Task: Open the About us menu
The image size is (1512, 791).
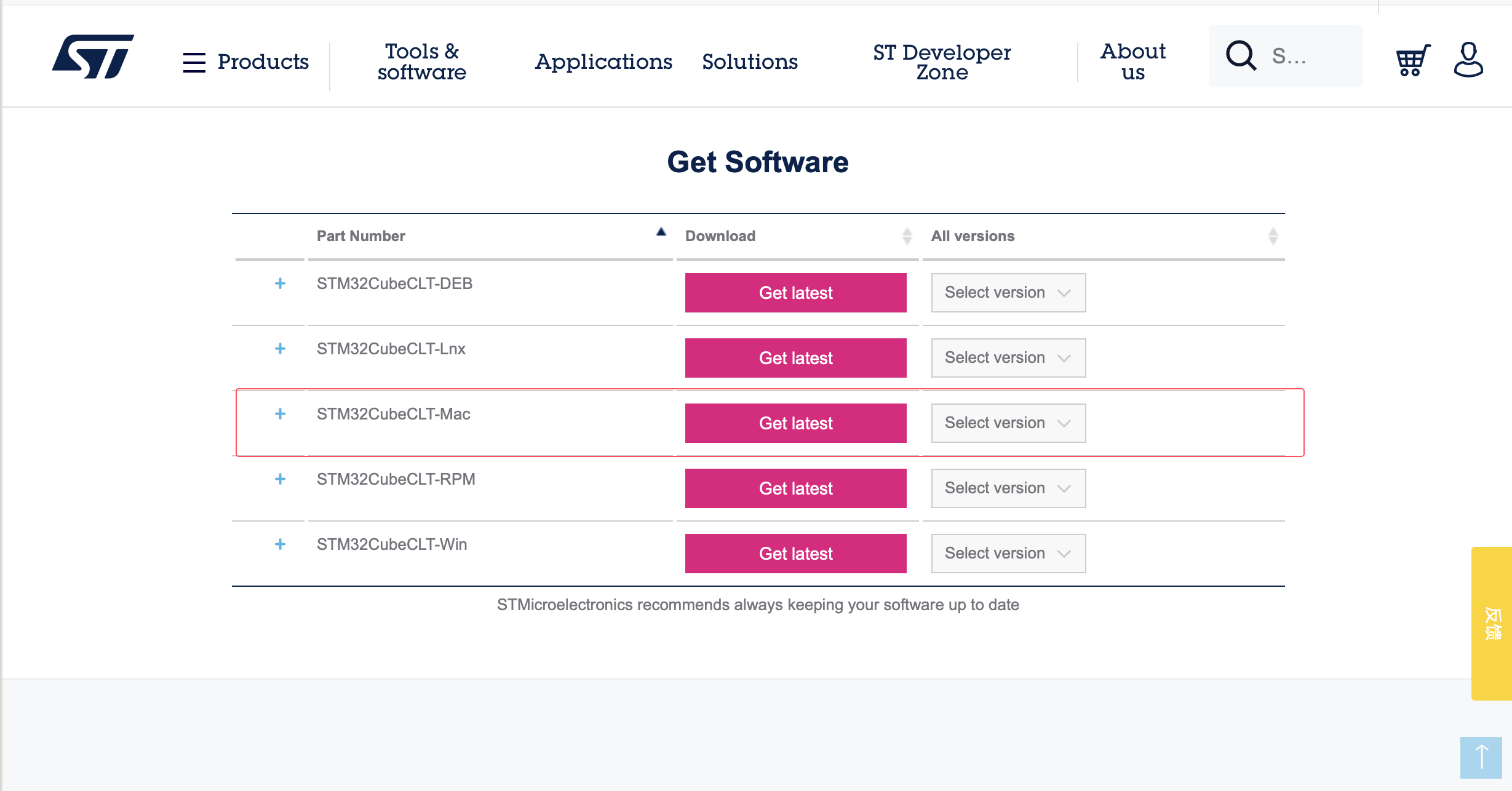Action: point(1133,62)
